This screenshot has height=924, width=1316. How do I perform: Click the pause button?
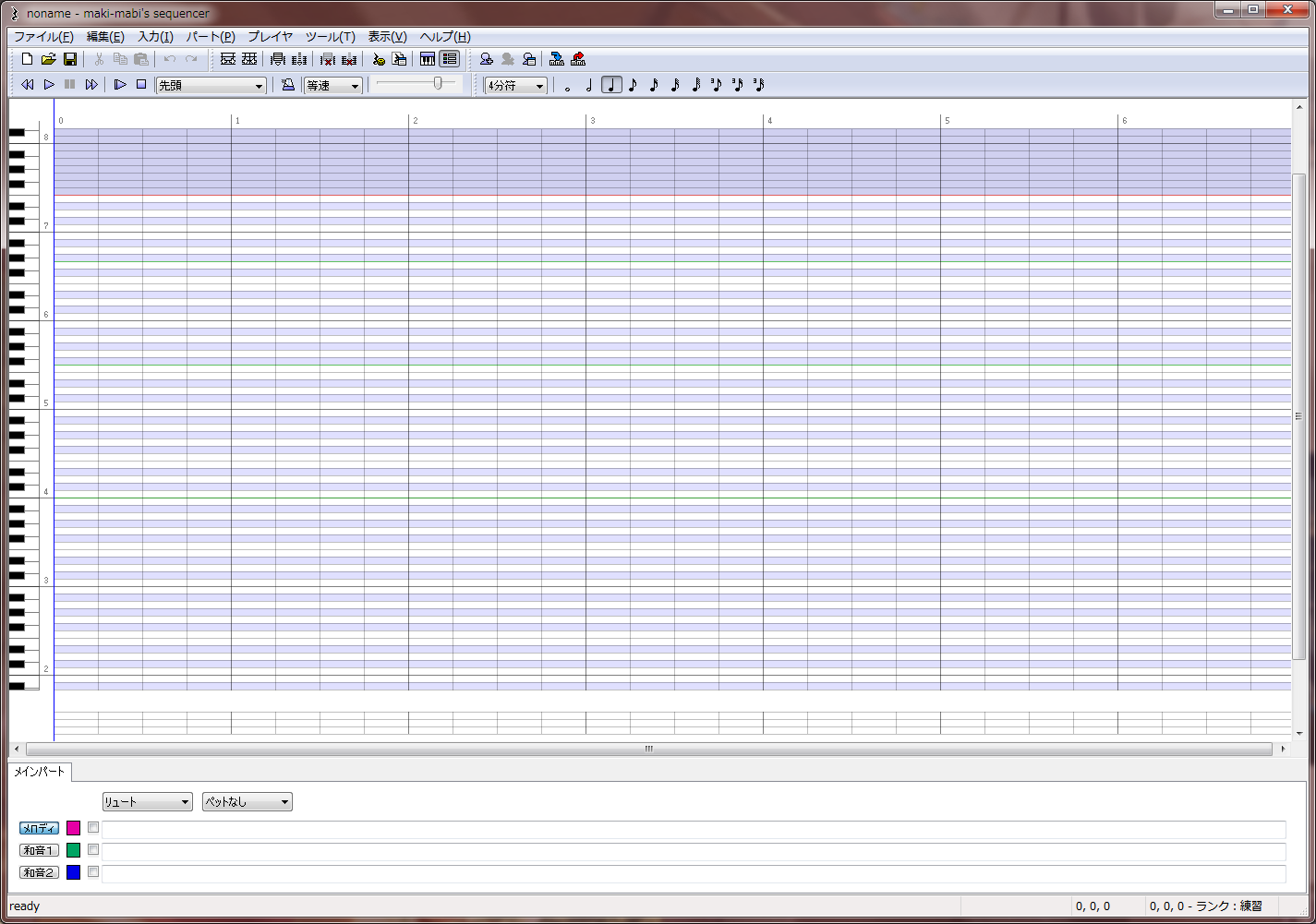[70, 85]
